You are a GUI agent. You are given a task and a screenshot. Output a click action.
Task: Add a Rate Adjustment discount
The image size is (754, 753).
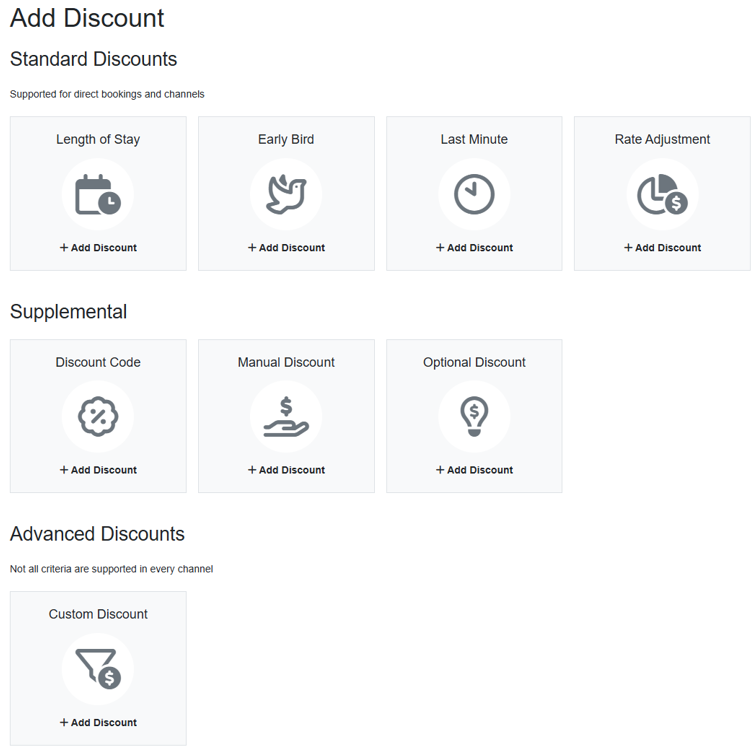(x=662, y=248)
